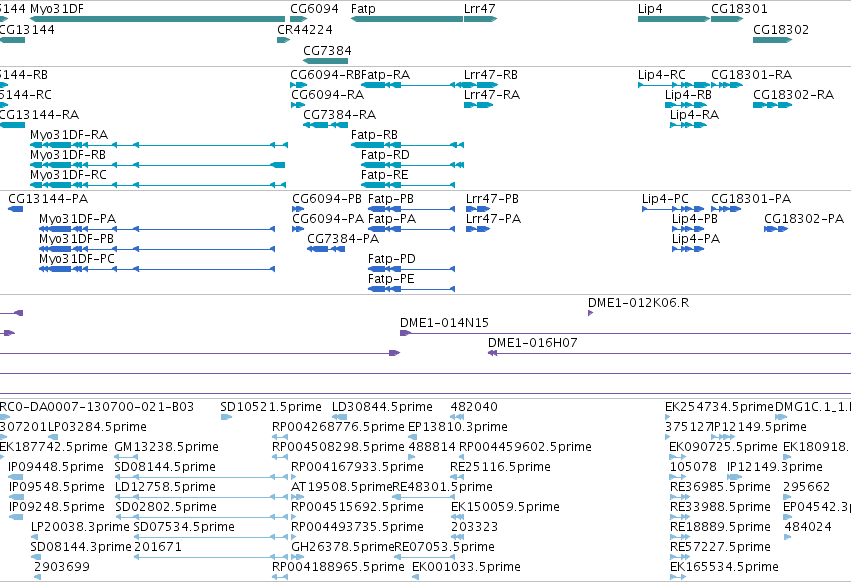Open the RP004268776.5prime EST label

click(x=339, y=427)
